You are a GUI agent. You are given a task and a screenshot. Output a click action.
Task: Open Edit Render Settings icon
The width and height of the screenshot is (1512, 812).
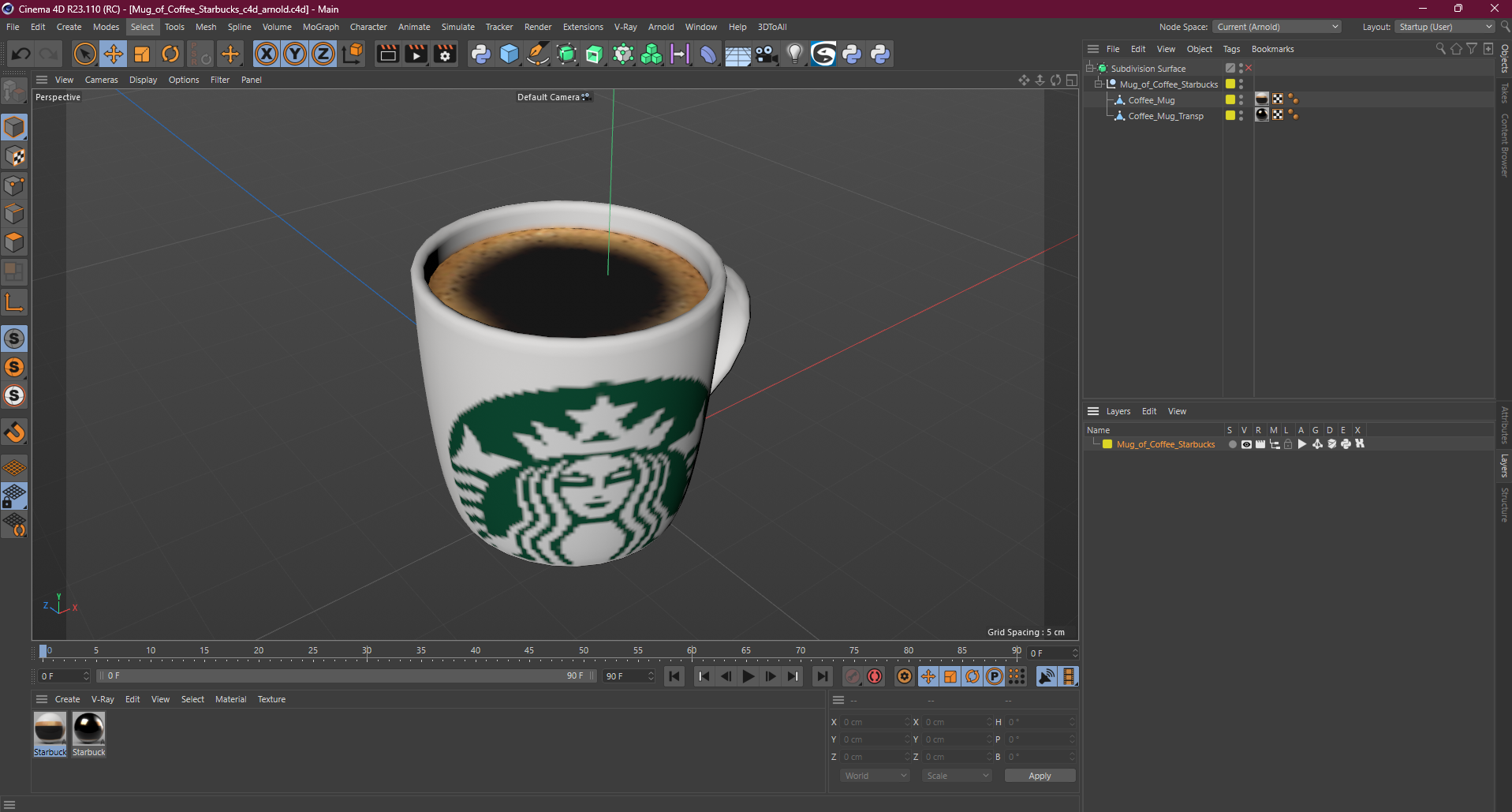445,54
